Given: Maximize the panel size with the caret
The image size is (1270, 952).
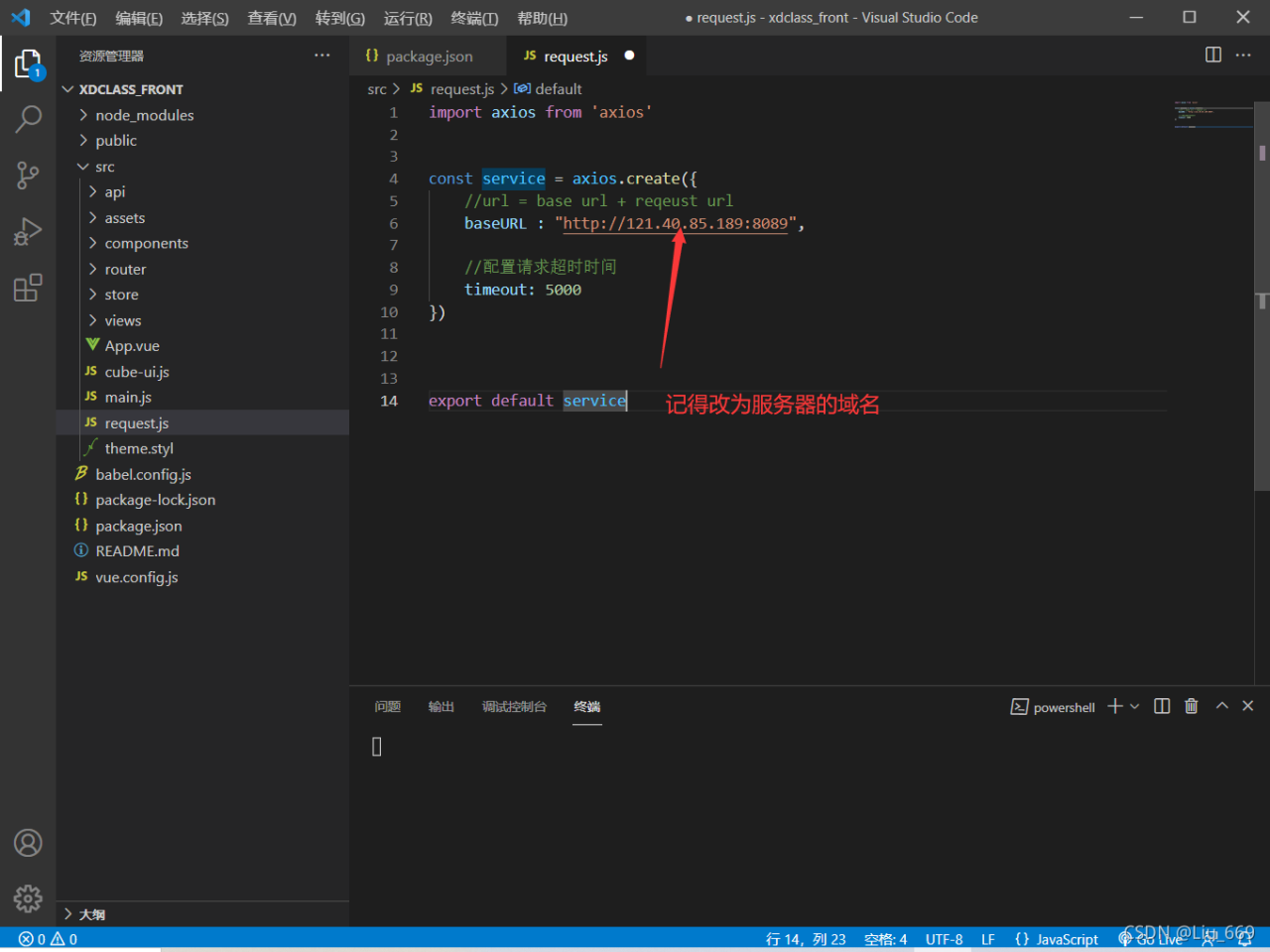Looking at the screenshot, I should point(1222,706).
